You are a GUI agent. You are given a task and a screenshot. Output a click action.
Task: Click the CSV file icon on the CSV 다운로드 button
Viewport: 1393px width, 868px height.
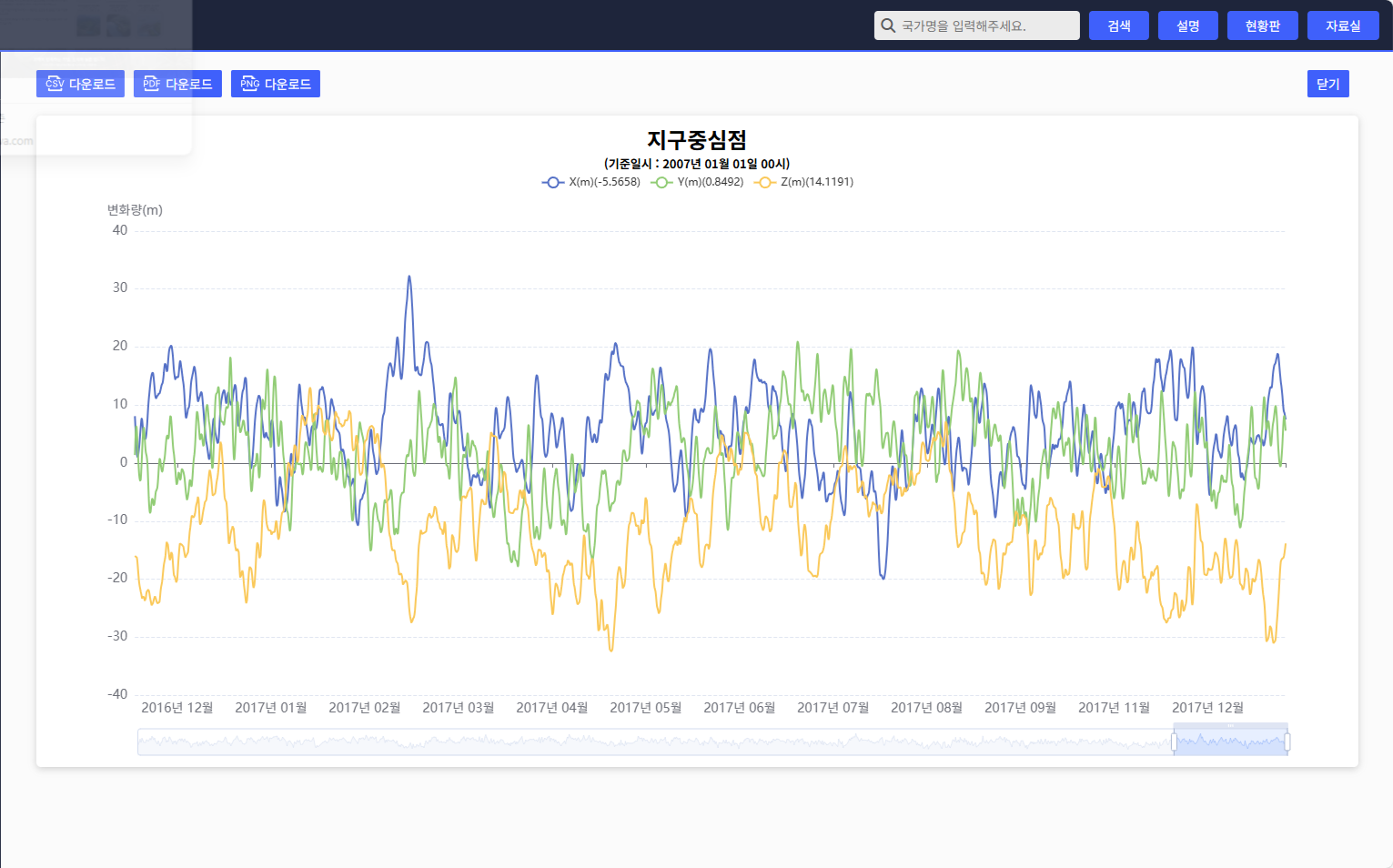pos(54,84)
